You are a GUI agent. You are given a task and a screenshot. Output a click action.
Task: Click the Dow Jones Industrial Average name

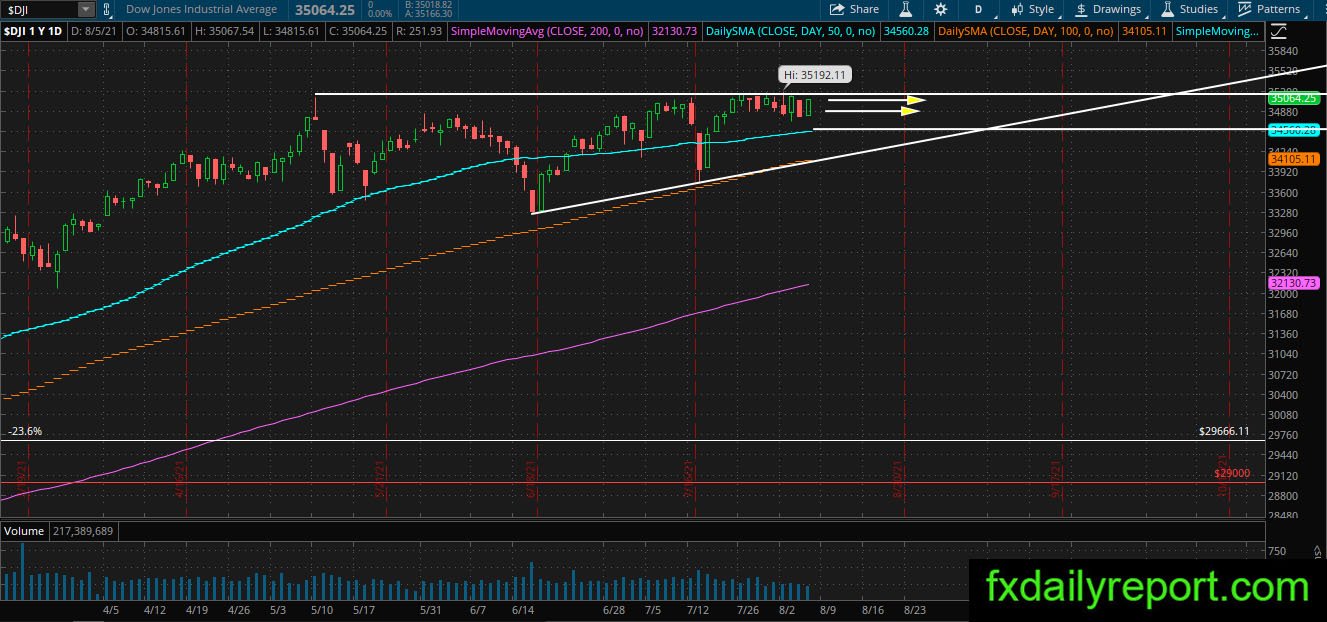pos(201,9)
